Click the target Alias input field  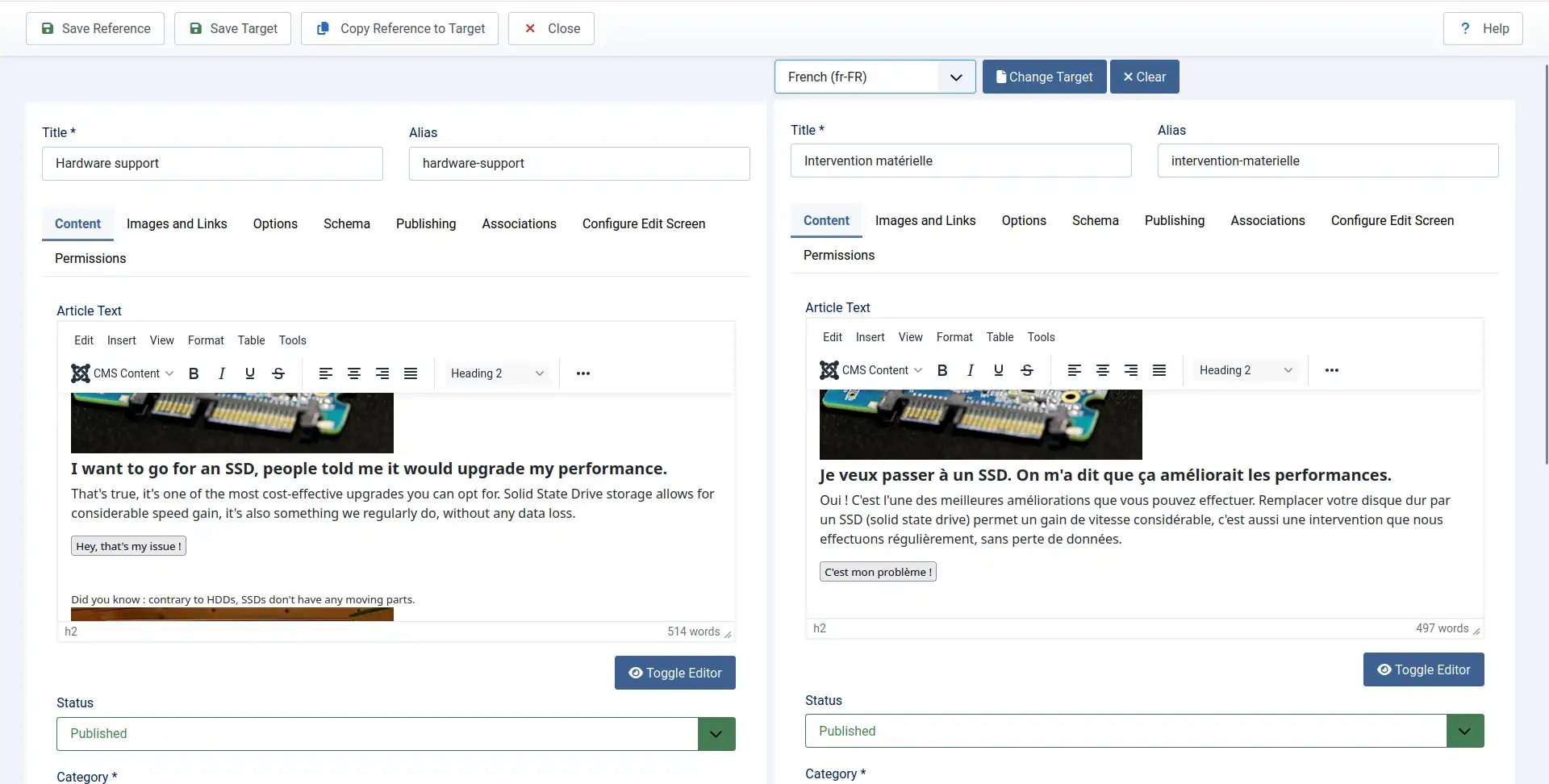pyautogui.click(x=1327, y=161)
